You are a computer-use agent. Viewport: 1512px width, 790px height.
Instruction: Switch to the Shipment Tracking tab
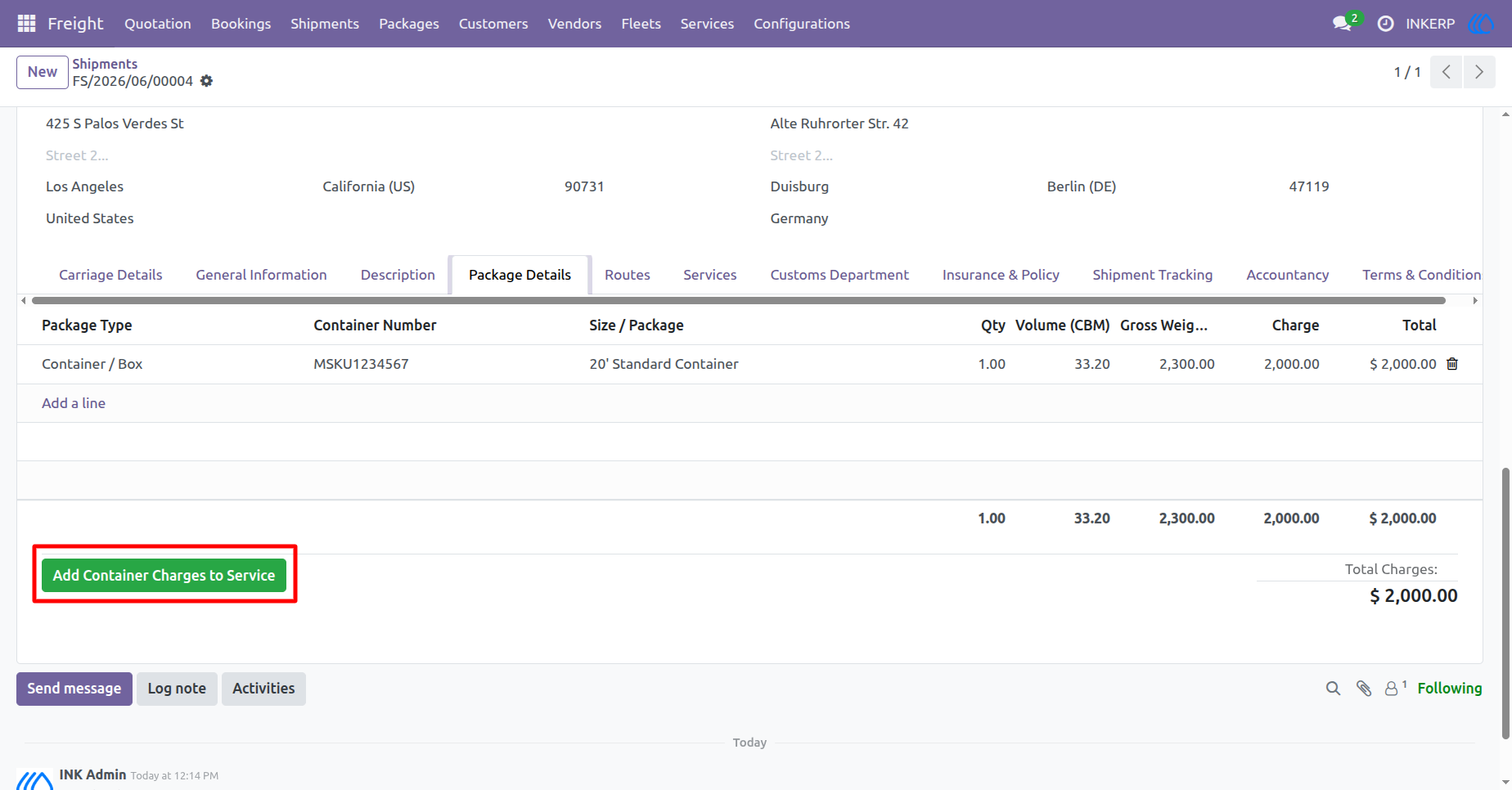[x=1153, y=275]
